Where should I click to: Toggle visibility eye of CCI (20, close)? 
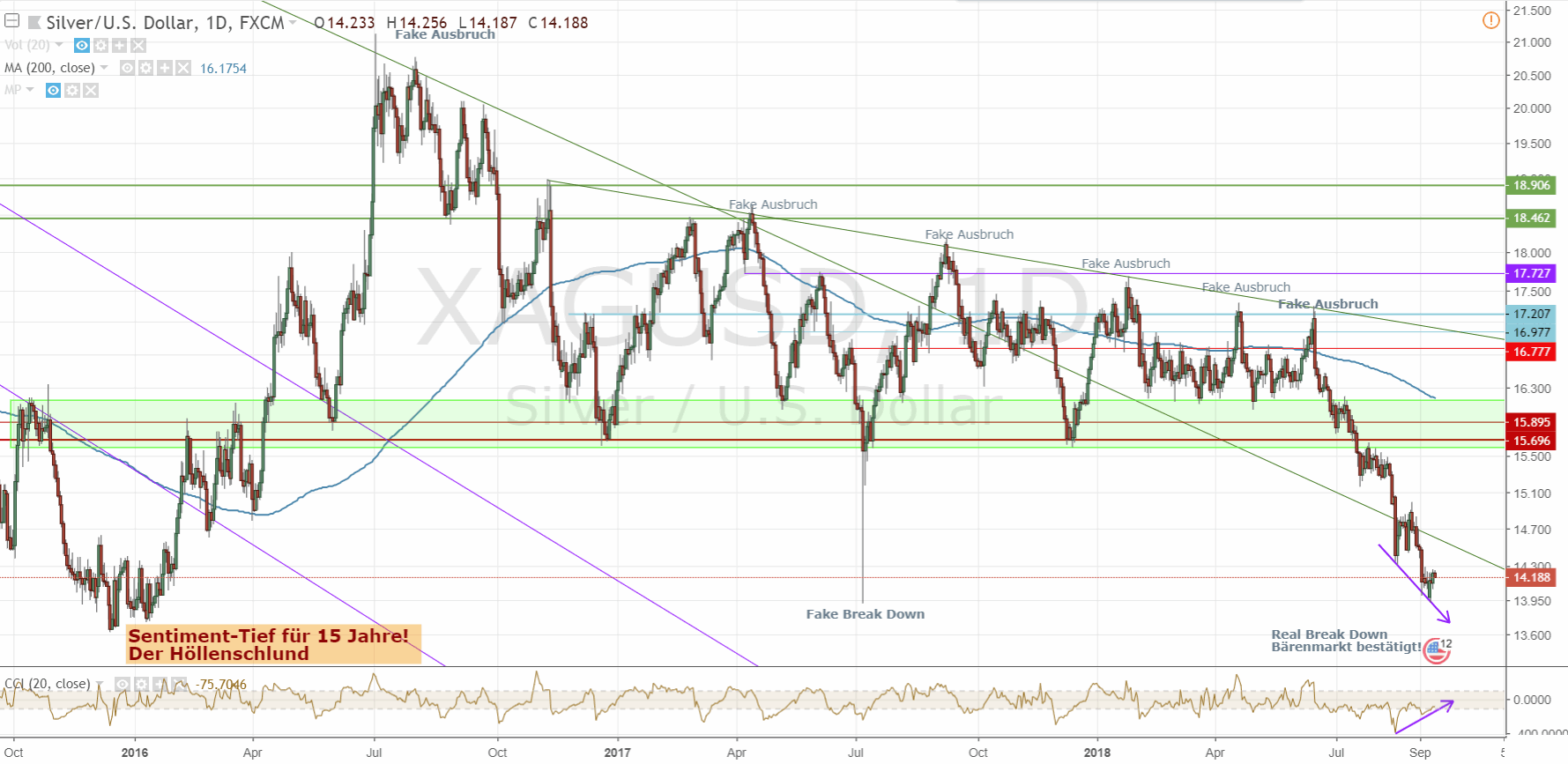tap(123, 684)
